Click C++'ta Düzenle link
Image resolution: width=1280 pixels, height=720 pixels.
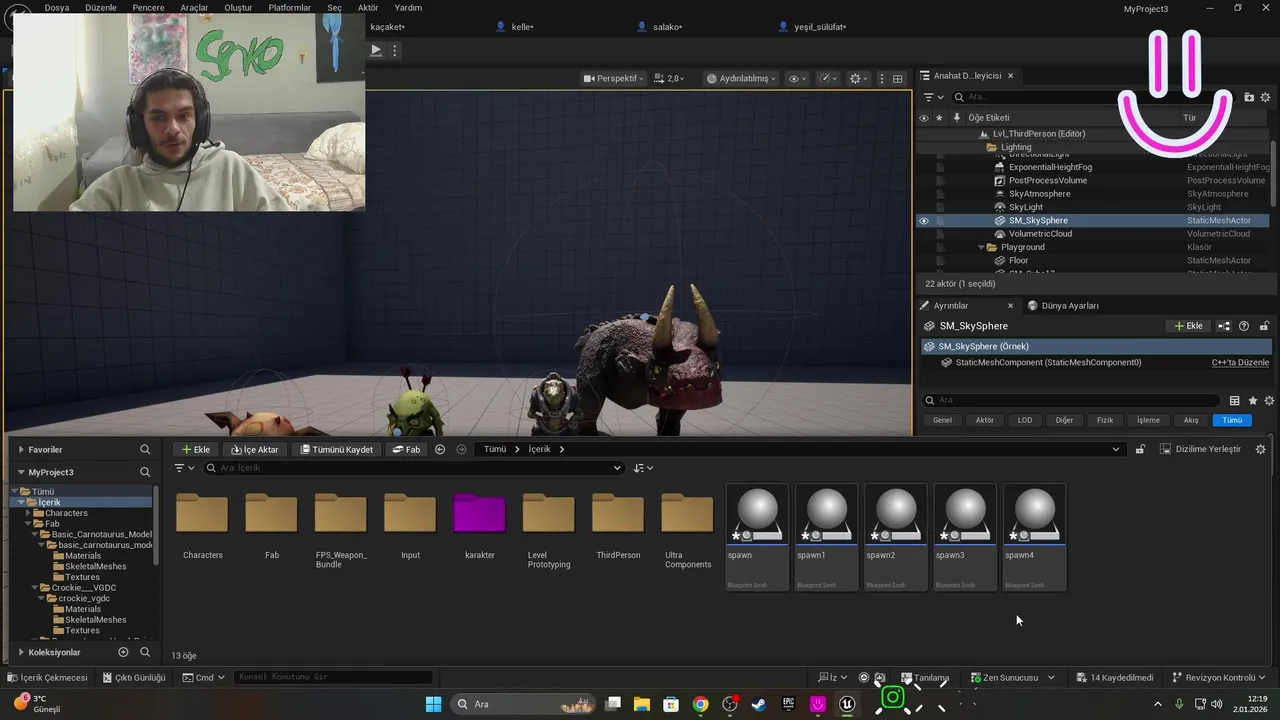pos(1240,363)
